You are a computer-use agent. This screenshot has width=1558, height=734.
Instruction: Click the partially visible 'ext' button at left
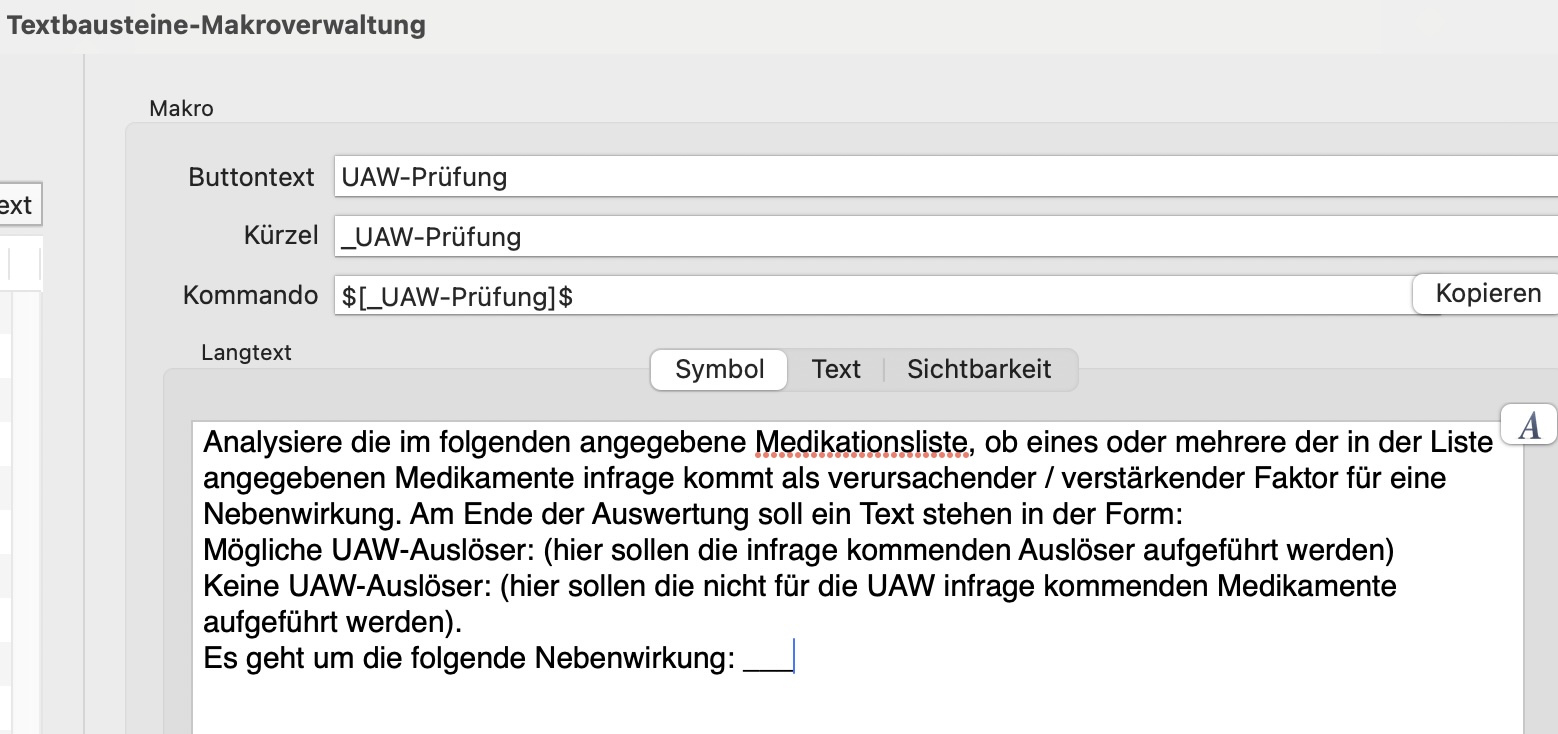pyautogui.click(x=18, y=205)
